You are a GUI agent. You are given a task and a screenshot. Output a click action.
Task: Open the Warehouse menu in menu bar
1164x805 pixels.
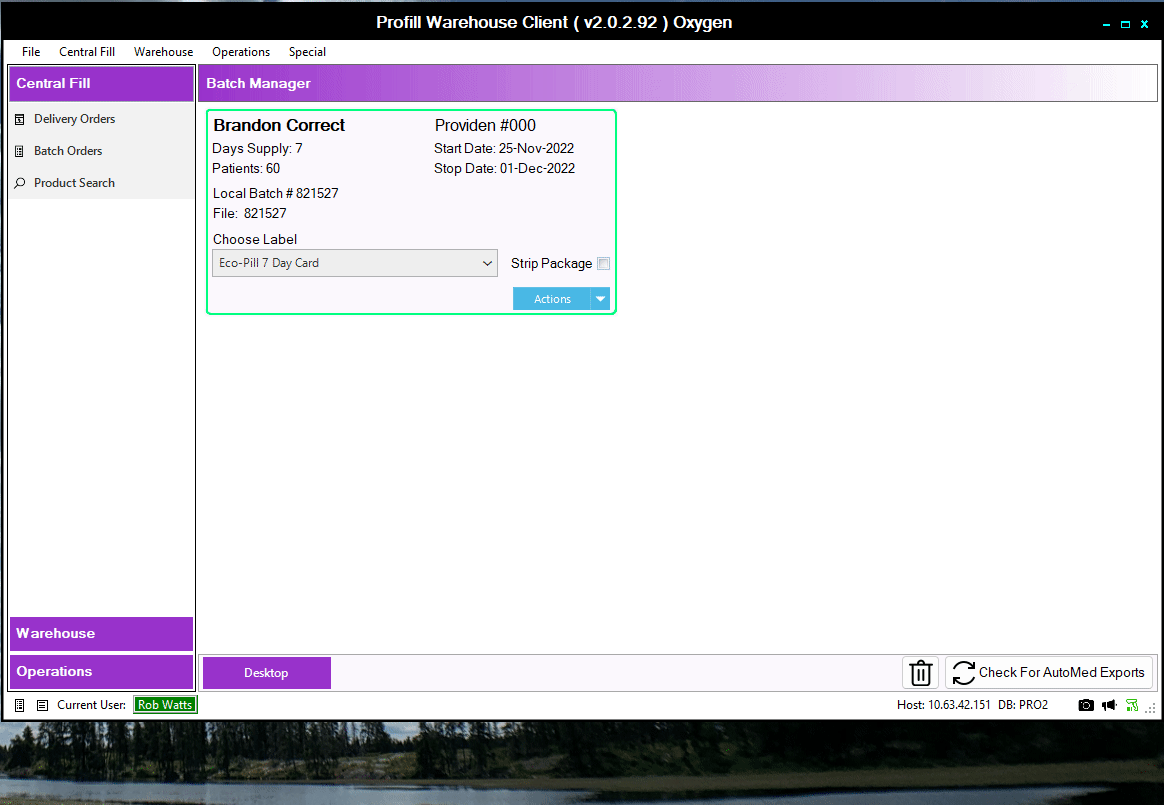click(x=163, y=52)
